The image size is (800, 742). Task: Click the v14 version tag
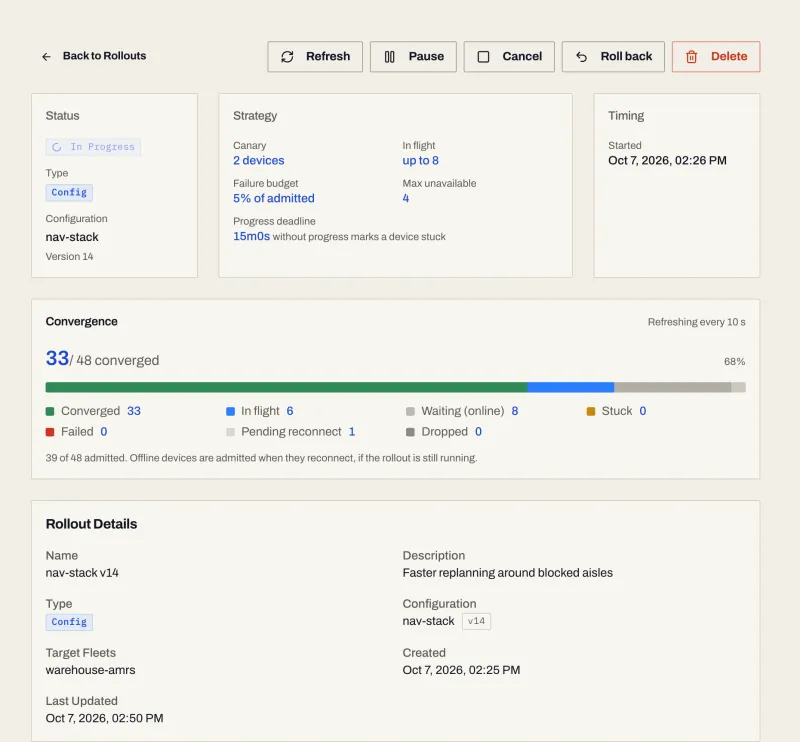(x=477, y=621)
